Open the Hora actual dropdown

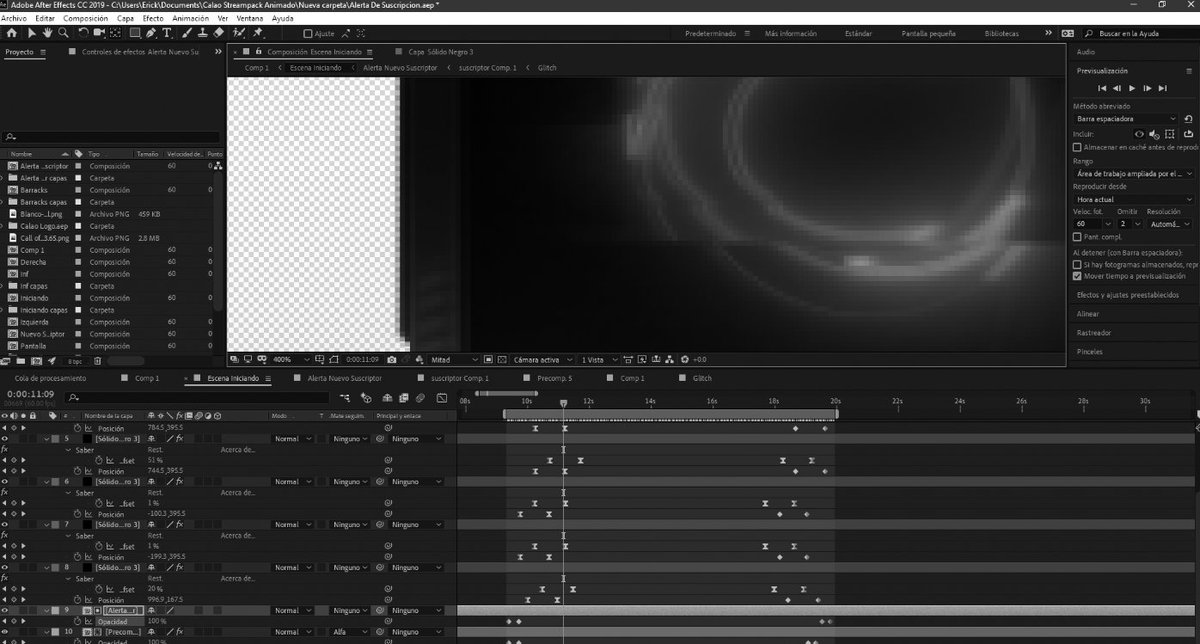coord(1133,199)
